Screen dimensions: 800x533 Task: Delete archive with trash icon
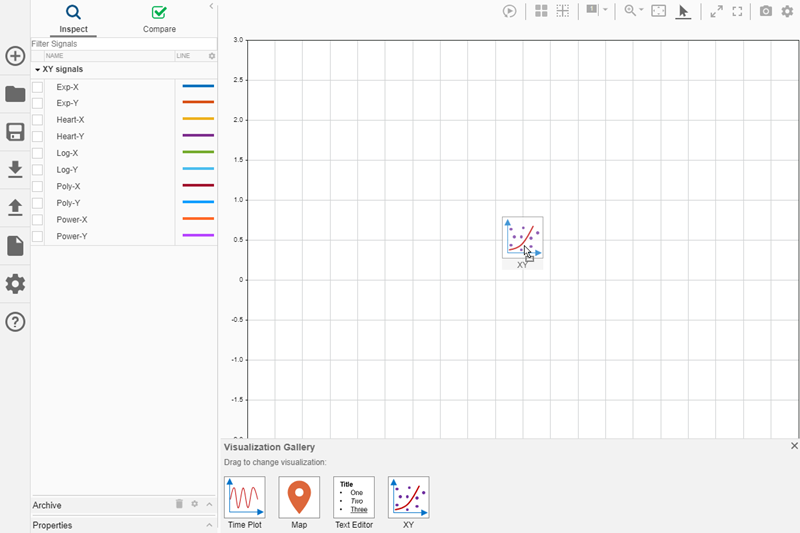pyautogui.click(x=179, y=504)
